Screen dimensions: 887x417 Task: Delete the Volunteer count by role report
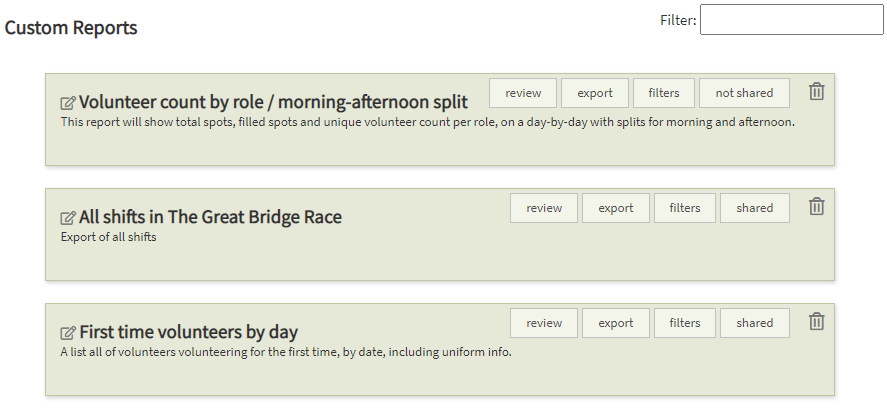tap(817, 92)
